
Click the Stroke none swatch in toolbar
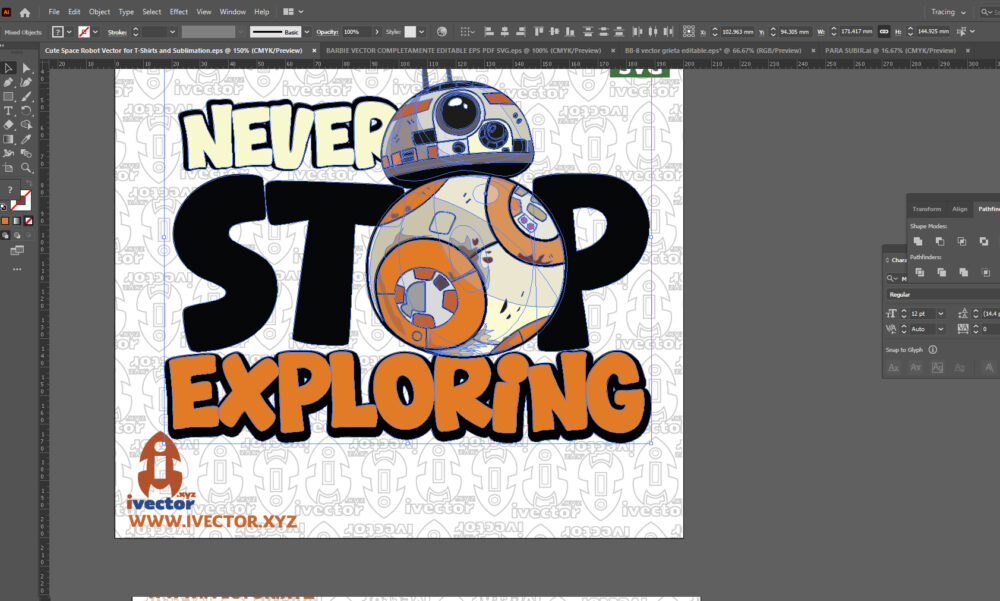tap(21, 200)
